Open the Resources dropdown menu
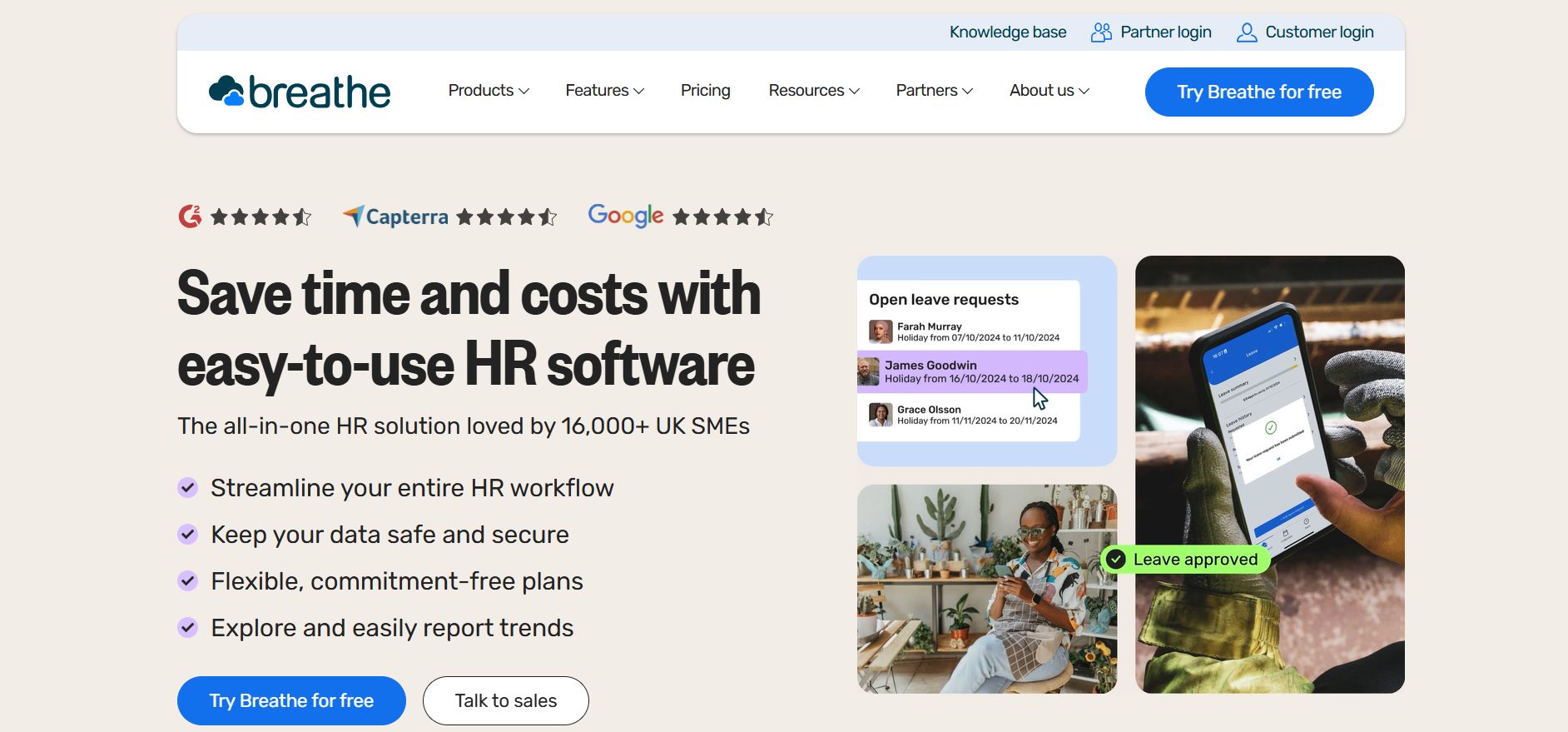1568x732 pixels. (813, 91)
